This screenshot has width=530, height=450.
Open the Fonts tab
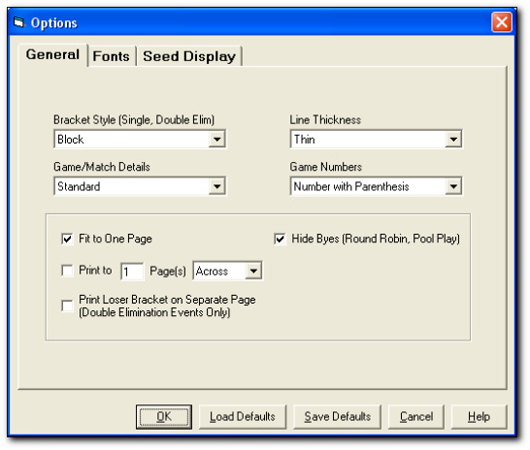(x=111, y=56)
